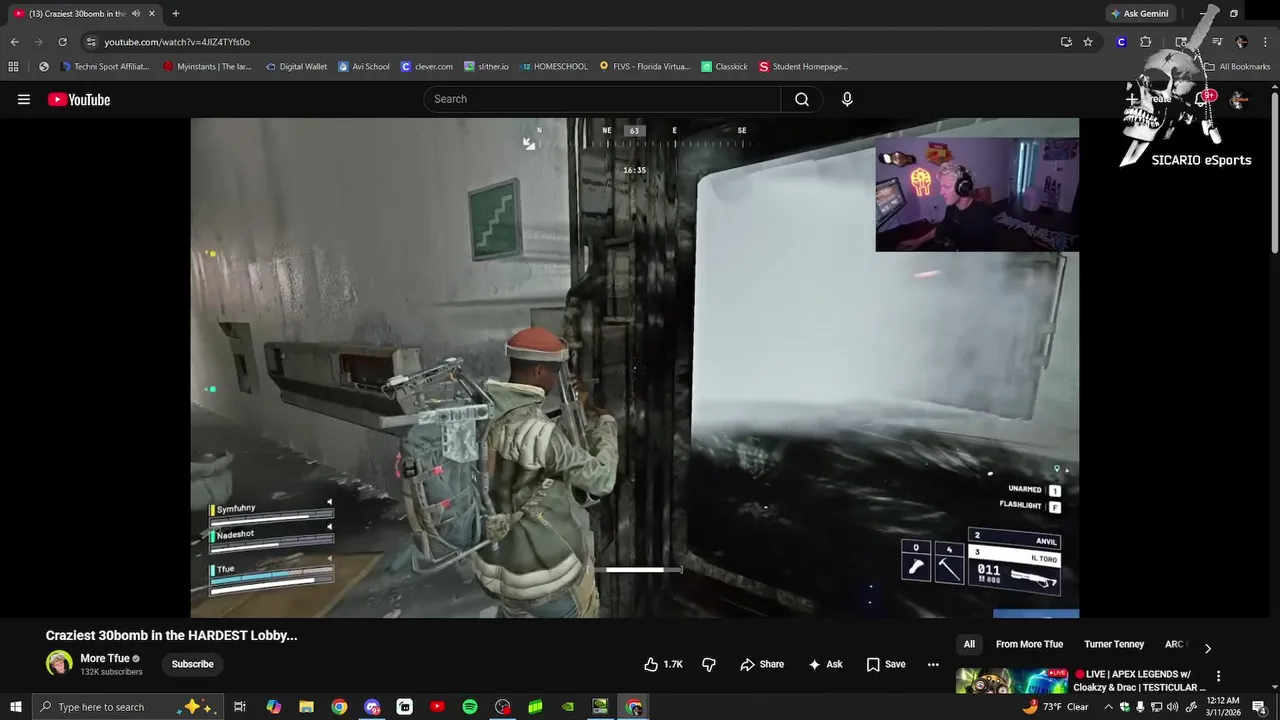Image resolution: width=1280 pixels, height=720 pixels.
Task: Close the Craziest 30bomb tab
Action: [152, 13]
